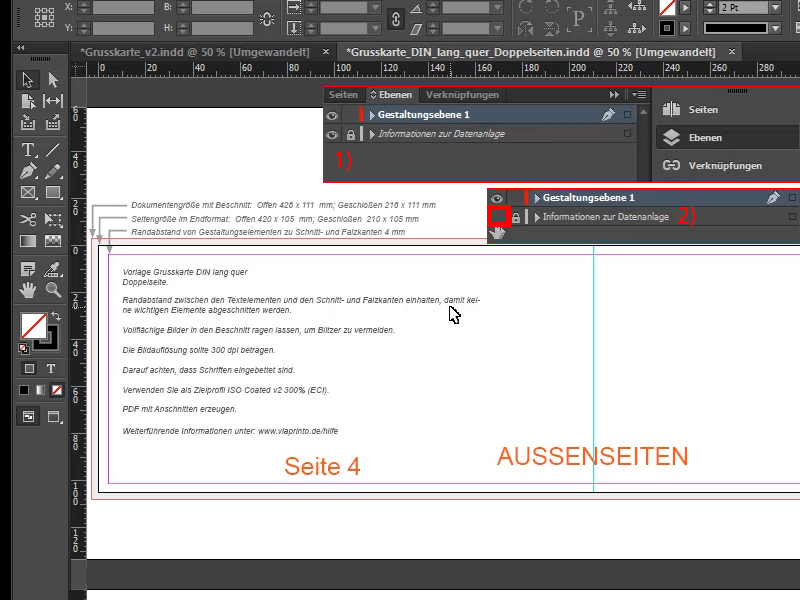Image resolution: width=800 pixels, height=600 pixels.
Task: Click the select previous object icon
Action: click(637, 7)
